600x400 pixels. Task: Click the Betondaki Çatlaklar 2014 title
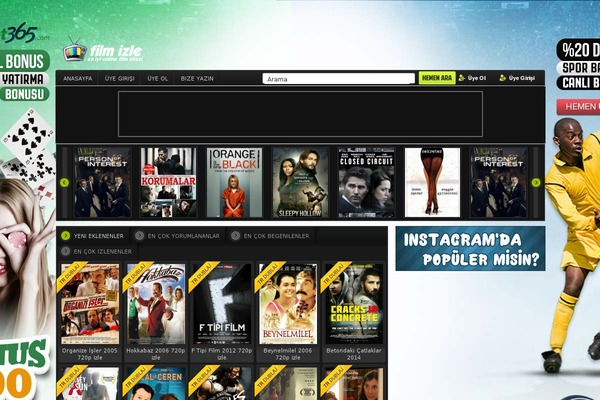[x=354, y=354]
